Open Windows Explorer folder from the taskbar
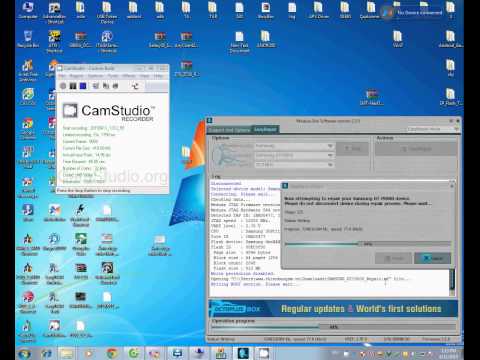Image resolution: width=480 pixels, height=360 pixels. [66, 354]
